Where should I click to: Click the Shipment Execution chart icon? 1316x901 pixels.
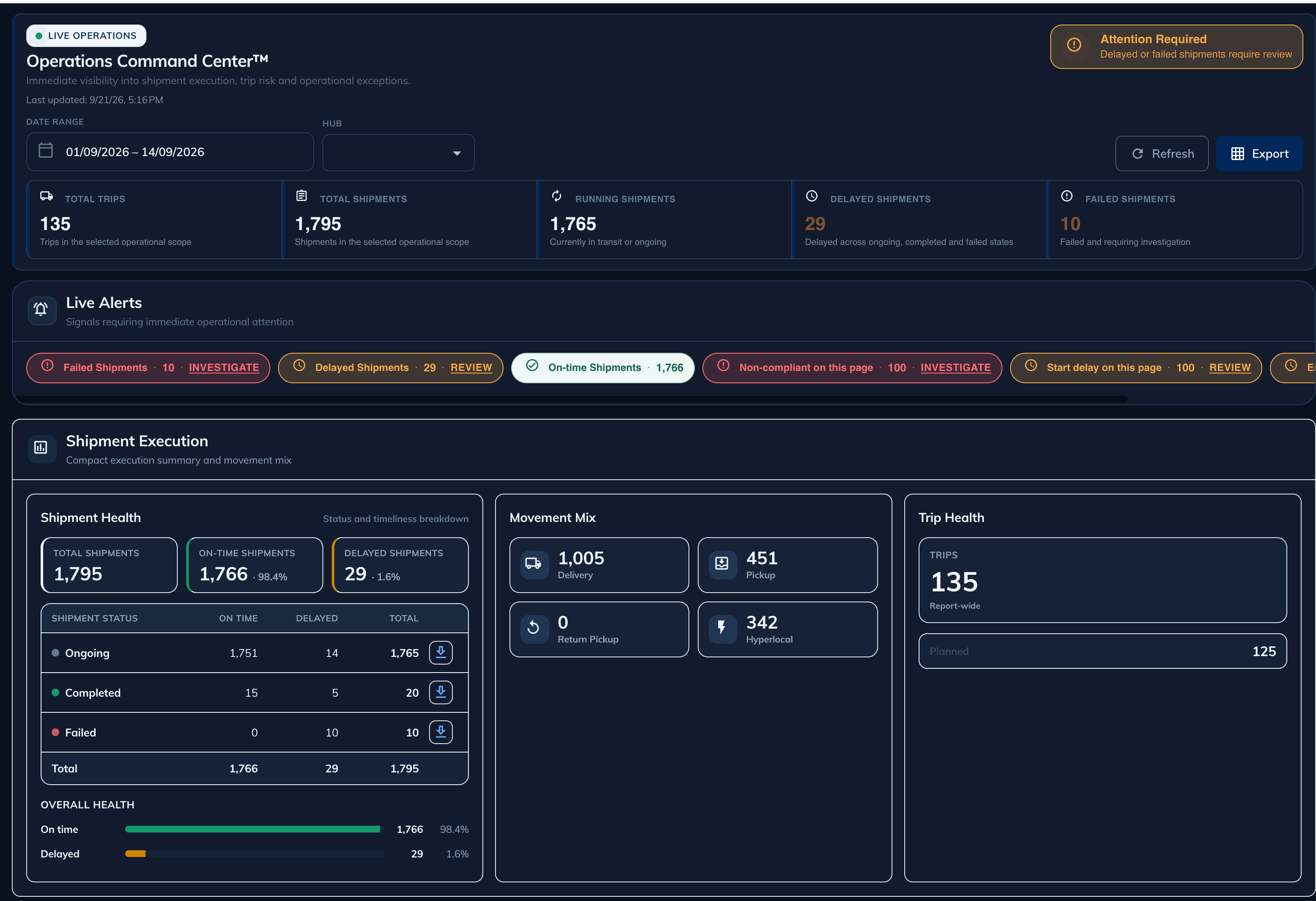pos(41,448)
